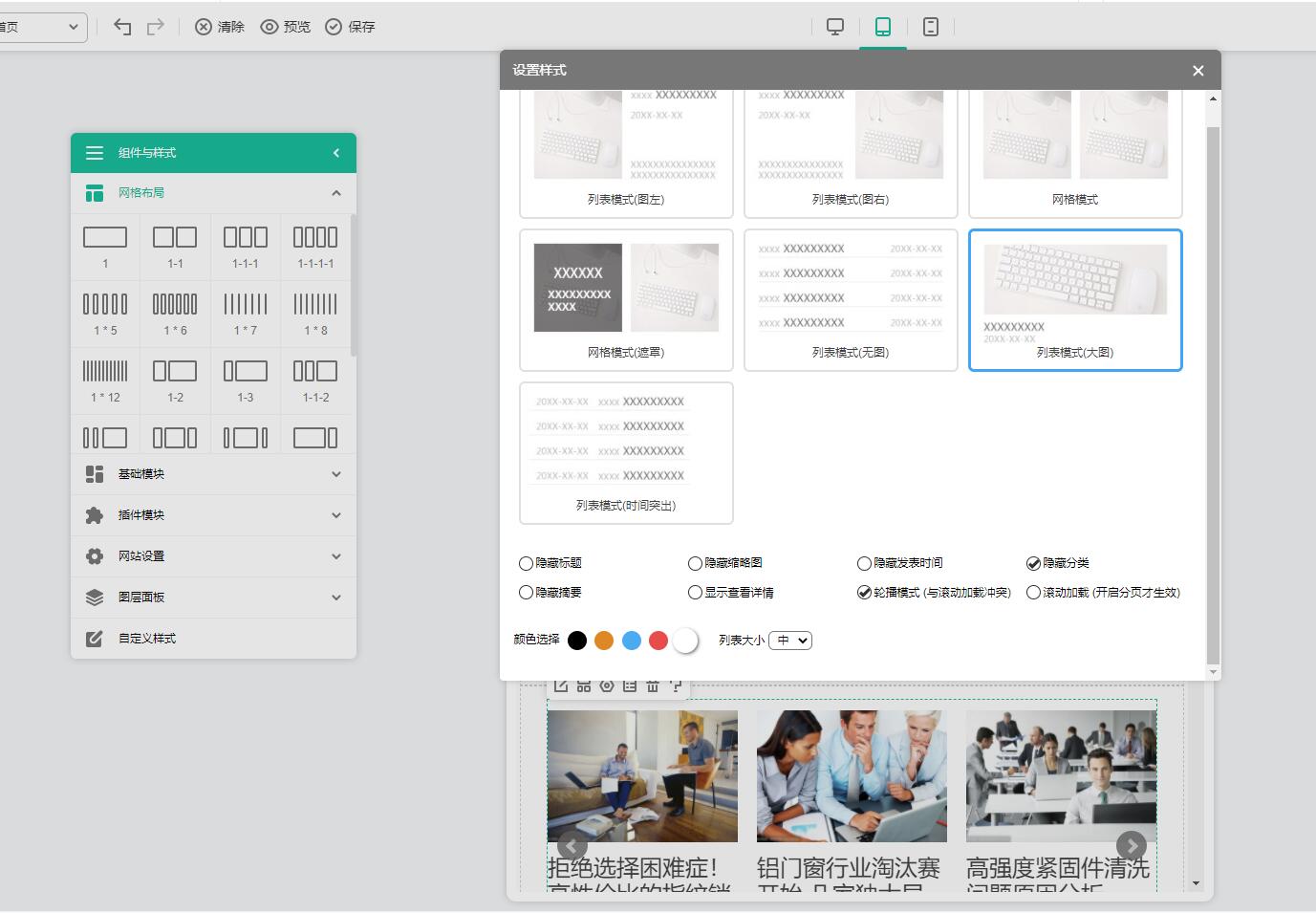
Task: Open the 图层面板 panel item
Action: point(213,598)
